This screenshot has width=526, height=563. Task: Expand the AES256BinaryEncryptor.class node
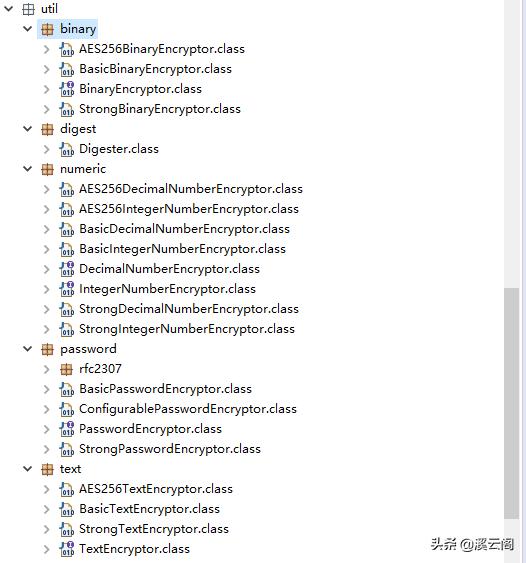pyautogui.click(x=47, y=49)
